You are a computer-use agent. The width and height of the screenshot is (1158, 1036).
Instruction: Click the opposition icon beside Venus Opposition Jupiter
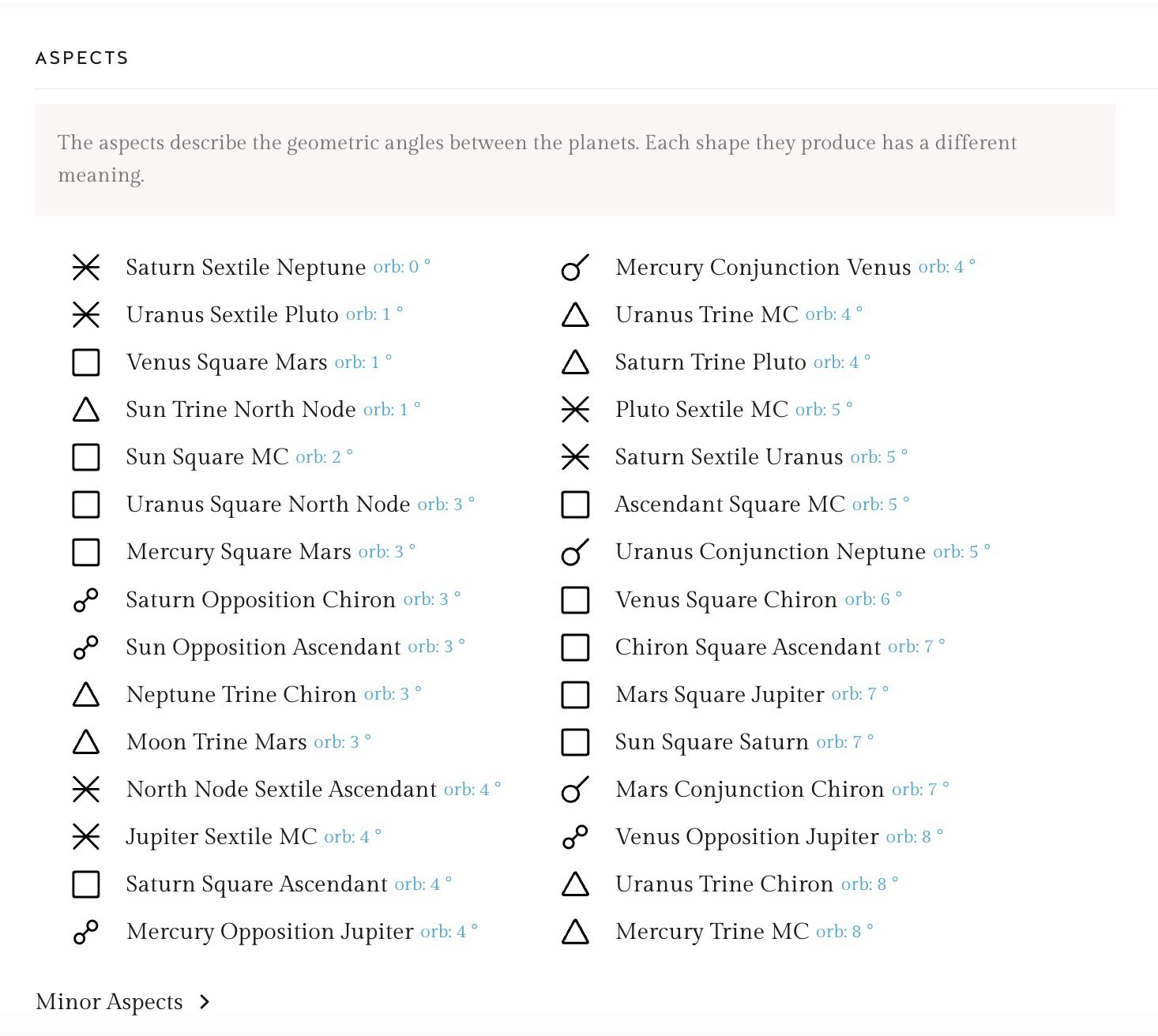pyautogui.click(x=575, y=837)
